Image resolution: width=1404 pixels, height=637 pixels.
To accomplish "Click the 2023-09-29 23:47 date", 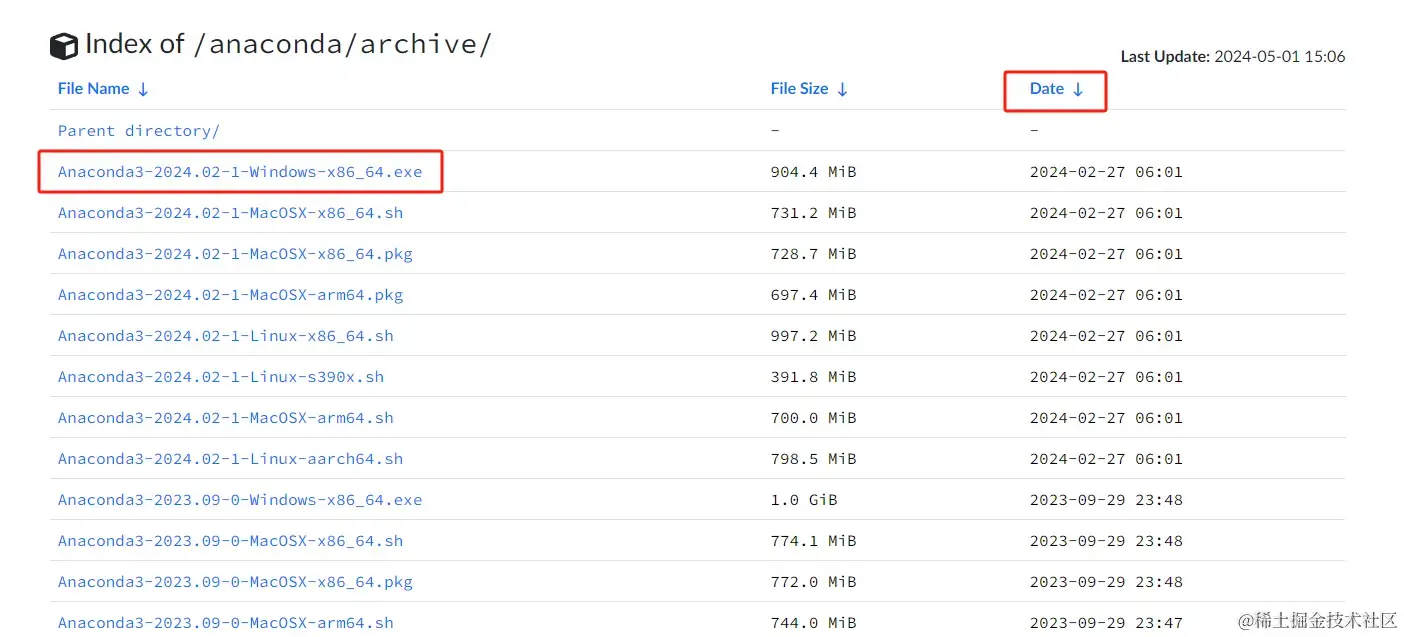I will (x=1106, y=622).
